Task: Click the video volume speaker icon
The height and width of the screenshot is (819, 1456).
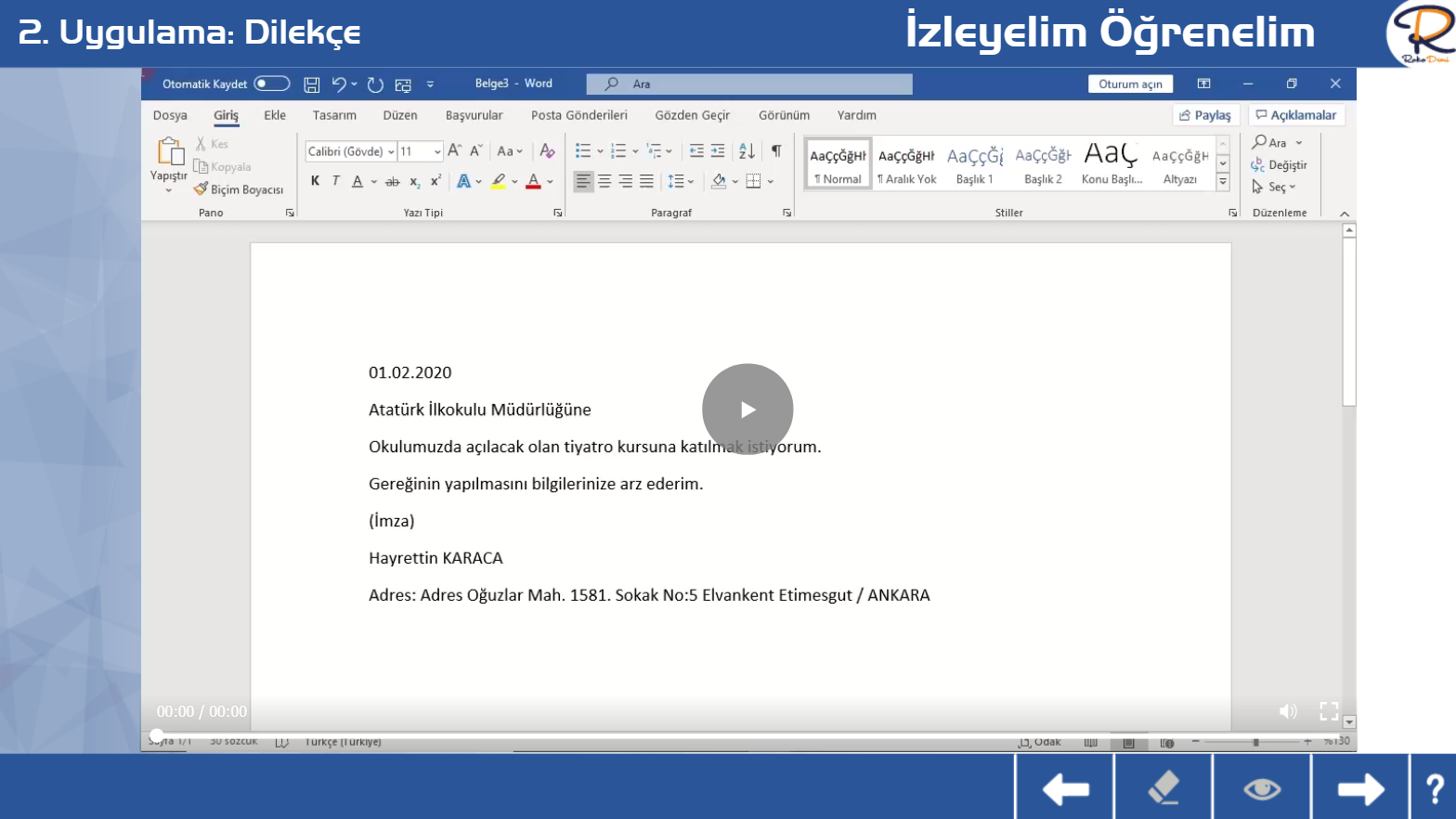Action: 1288,711
